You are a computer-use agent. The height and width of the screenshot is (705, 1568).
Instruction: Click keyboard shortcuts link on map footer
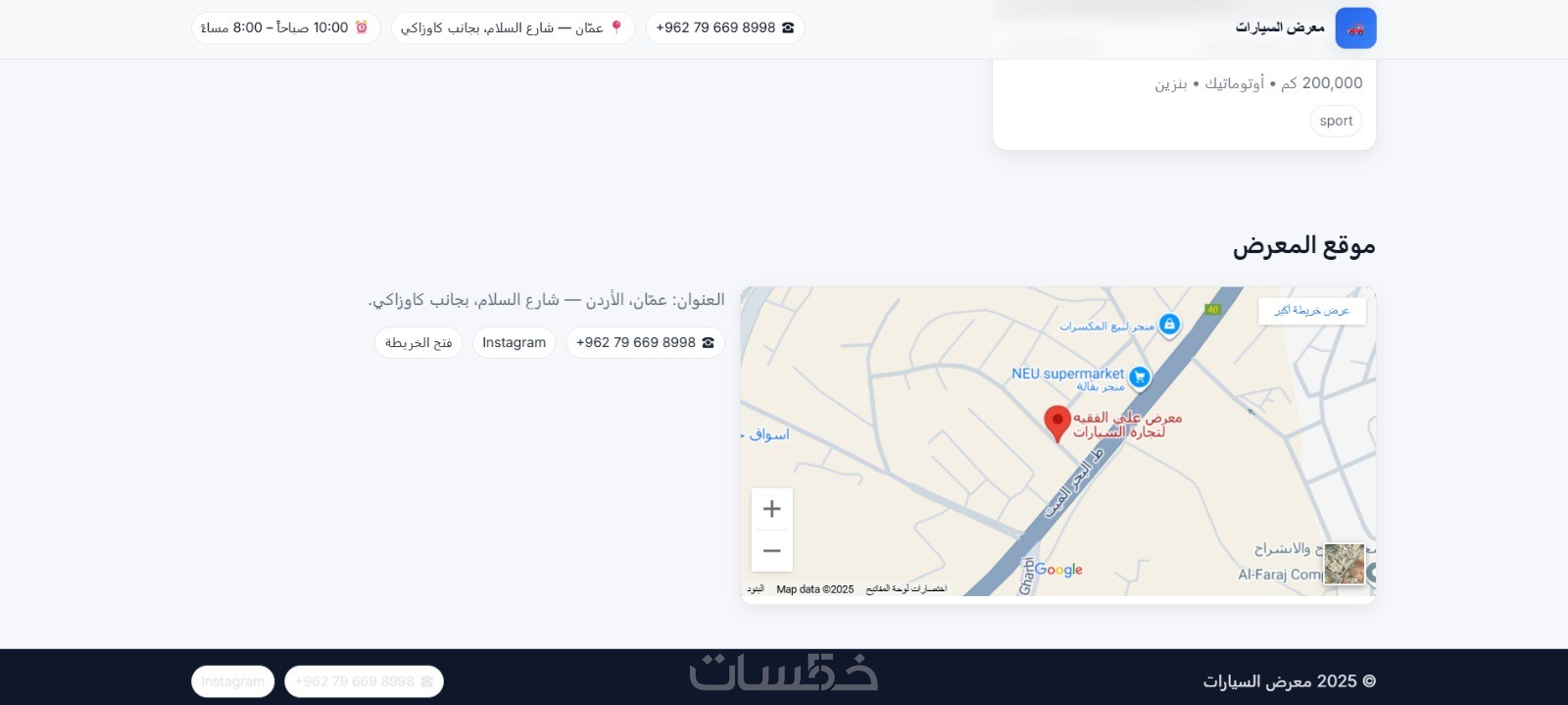(906, 589)
